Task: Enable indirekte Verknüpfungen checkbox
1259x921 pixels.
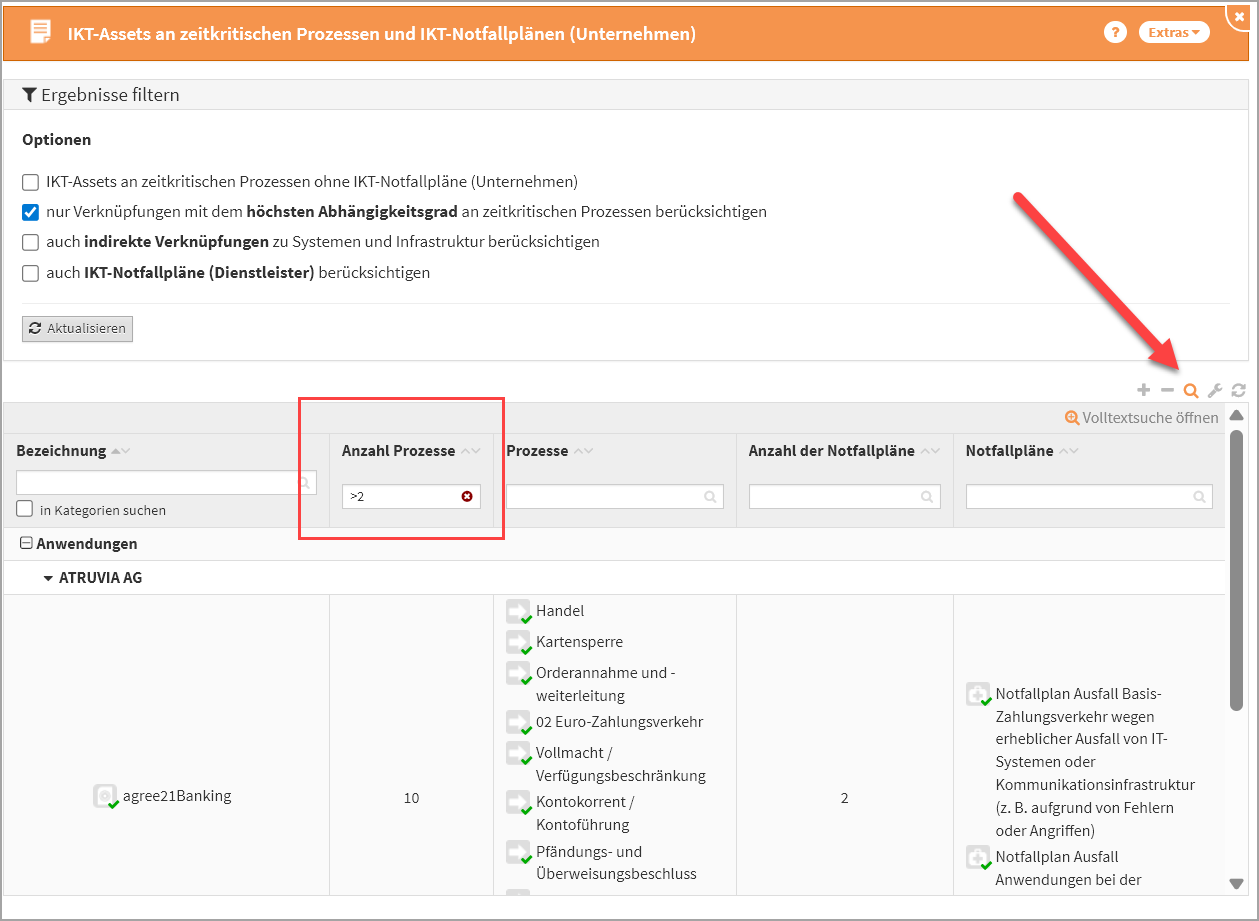Action: (x=30, y=243)
